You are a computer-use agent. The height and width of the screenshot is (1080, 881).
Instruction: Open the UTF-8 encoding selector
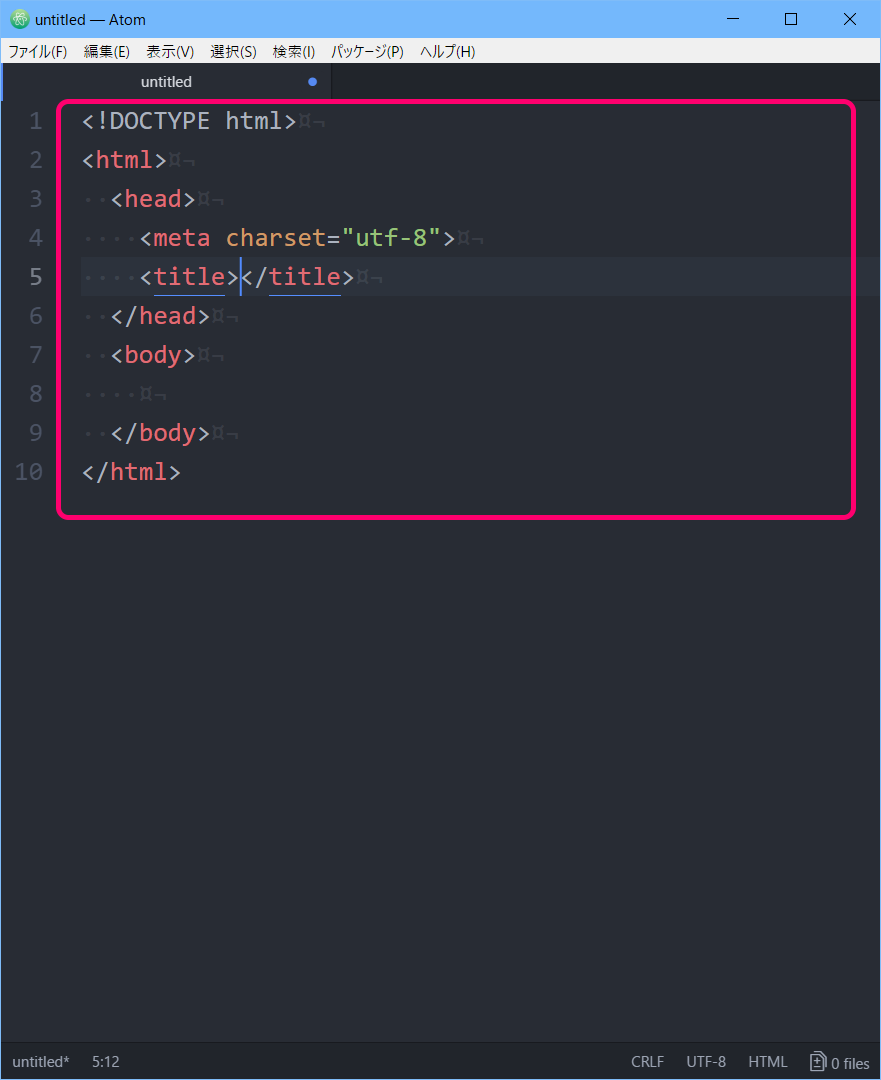[x=706, y=1062]
